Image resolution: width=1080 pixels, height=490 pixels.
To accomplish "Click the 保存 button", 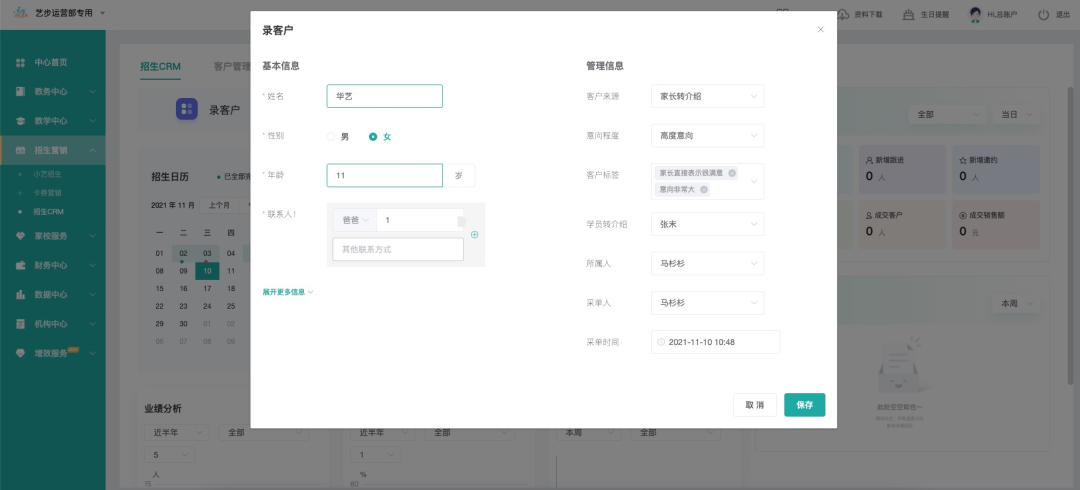I will tap(804, 405).
